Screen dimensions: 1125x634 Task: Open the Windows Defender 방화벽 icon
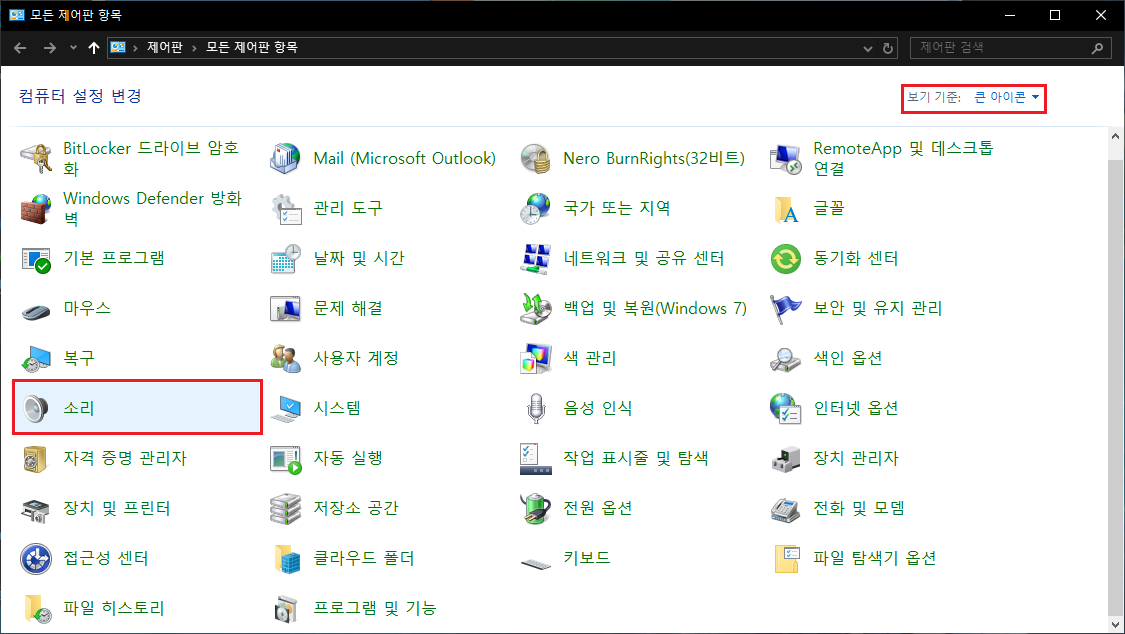(x=37, y=208)
